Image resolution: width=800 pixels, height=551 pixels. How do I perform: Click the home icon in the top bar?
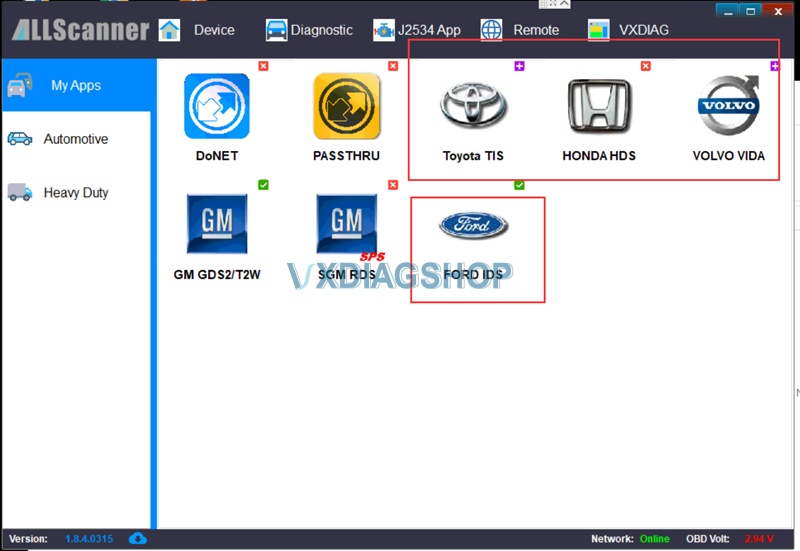click(169, 30)
